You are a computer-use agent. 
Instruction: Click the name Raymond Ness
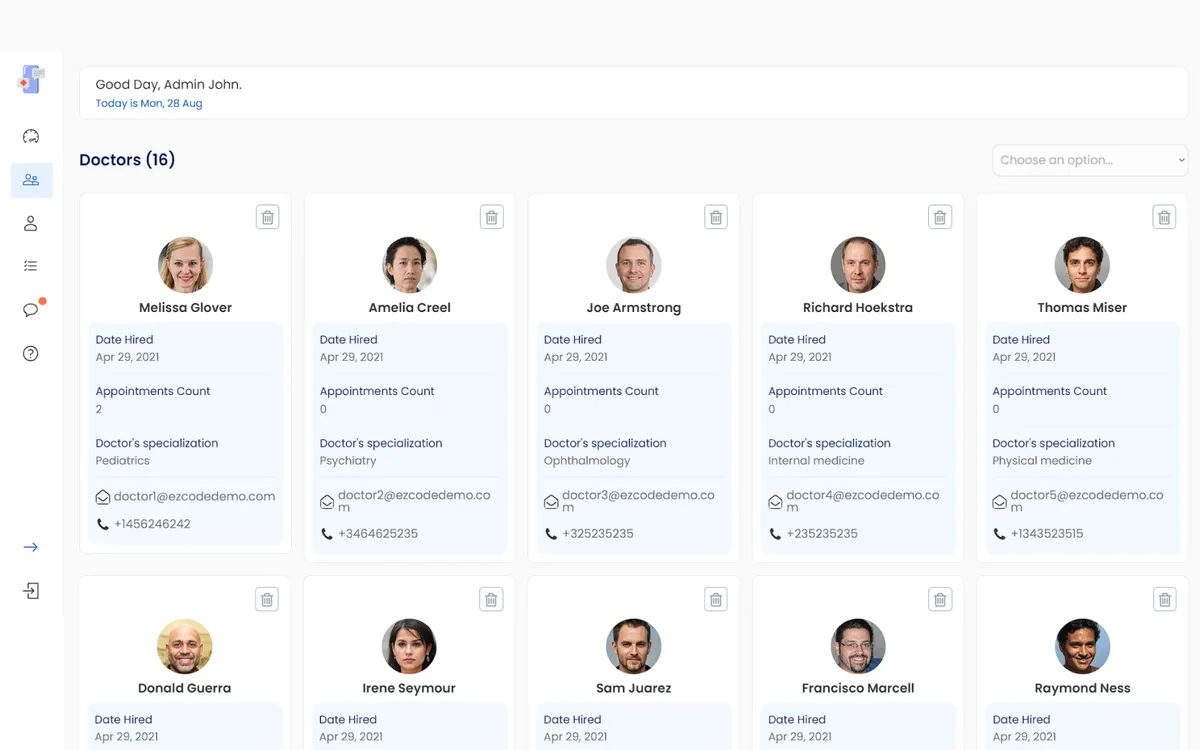tap(1082, 688)
